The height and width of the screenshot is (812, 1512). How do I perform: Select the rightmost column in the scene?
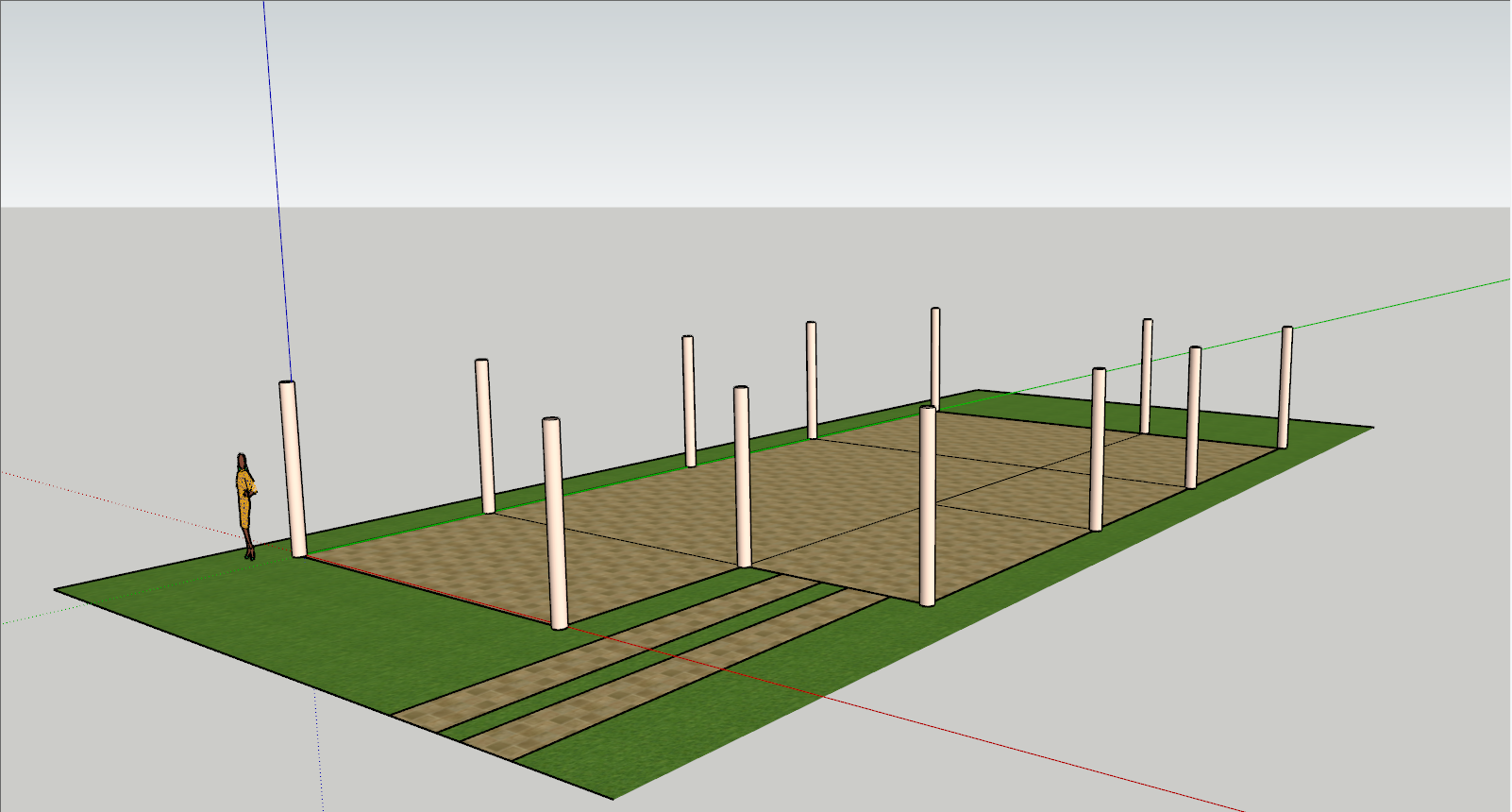pyautogui.click(x=1285, y=387)
